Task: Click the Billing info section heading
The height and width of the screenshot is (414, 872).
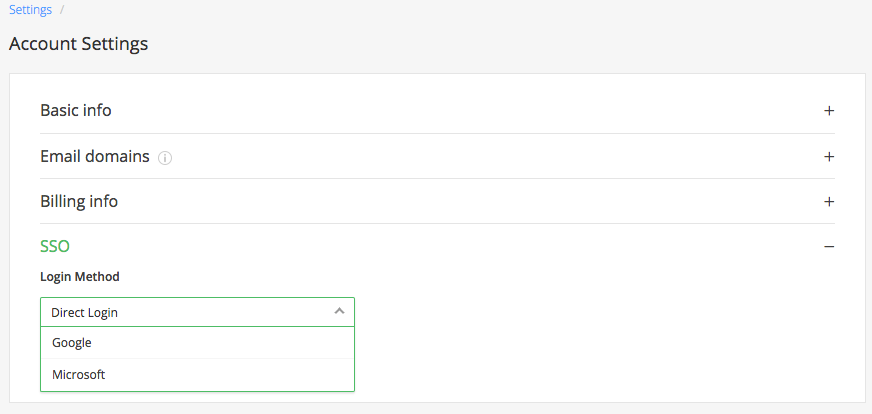Action: tap(79, 201)
